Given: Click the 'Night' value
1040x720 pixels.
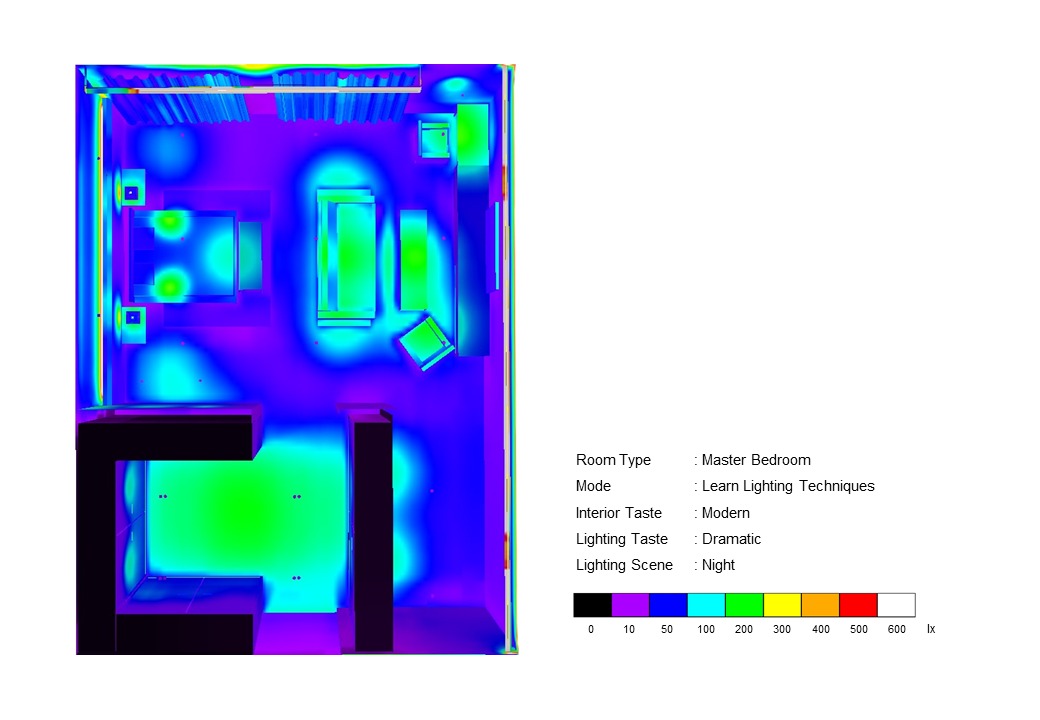Looking at the screenshot, I should tap(718, 565).
